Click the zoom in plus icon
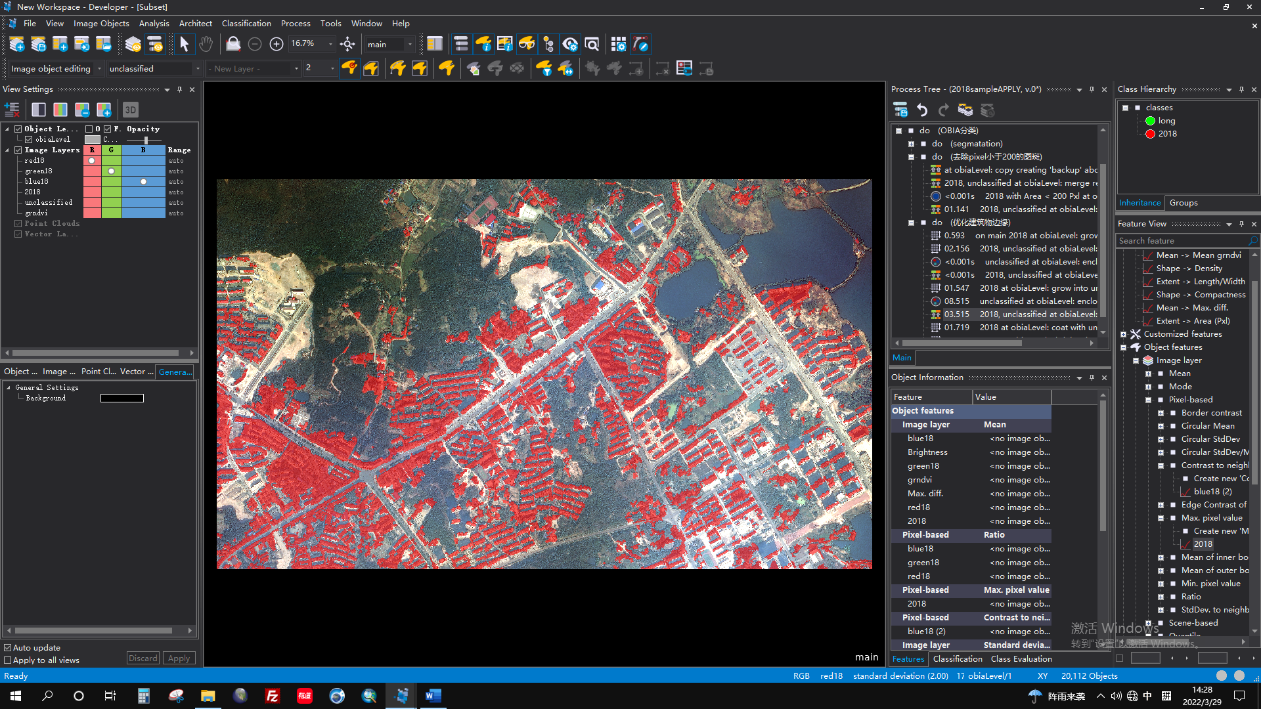1261x709 pixels. (277, 44)
